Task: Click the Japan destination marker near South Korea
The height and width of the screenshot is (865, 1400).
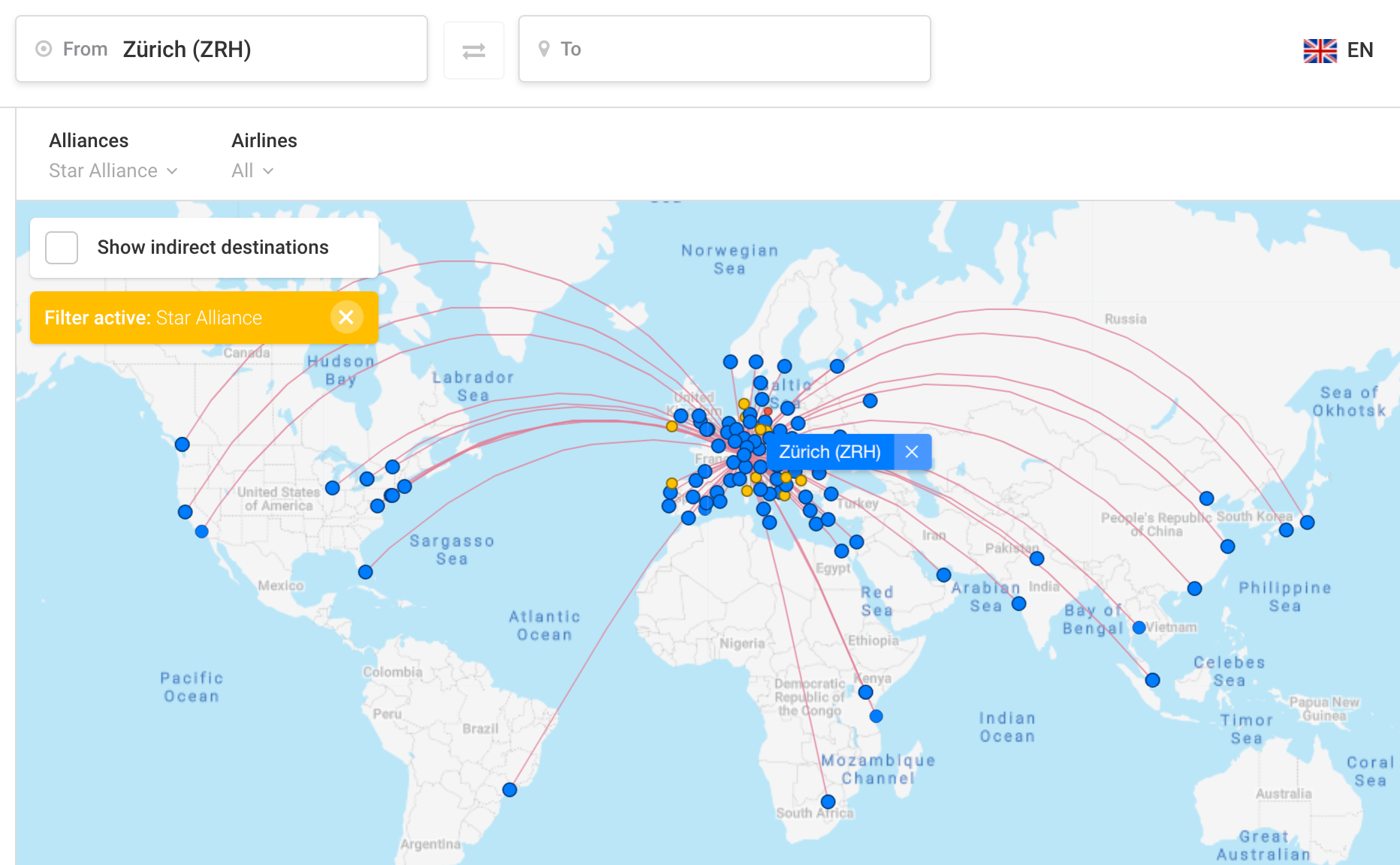Action: [1307, 523]
